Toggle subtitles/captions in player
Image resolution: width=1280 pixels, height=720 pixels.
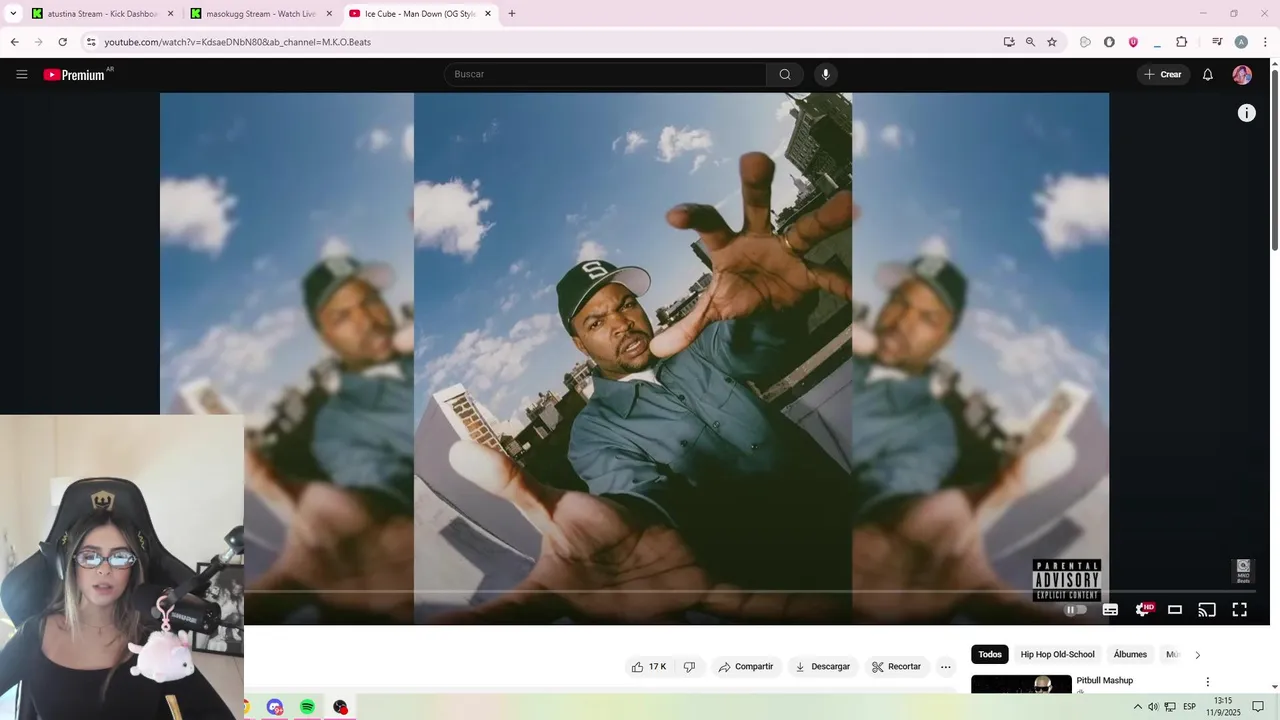1110,610
